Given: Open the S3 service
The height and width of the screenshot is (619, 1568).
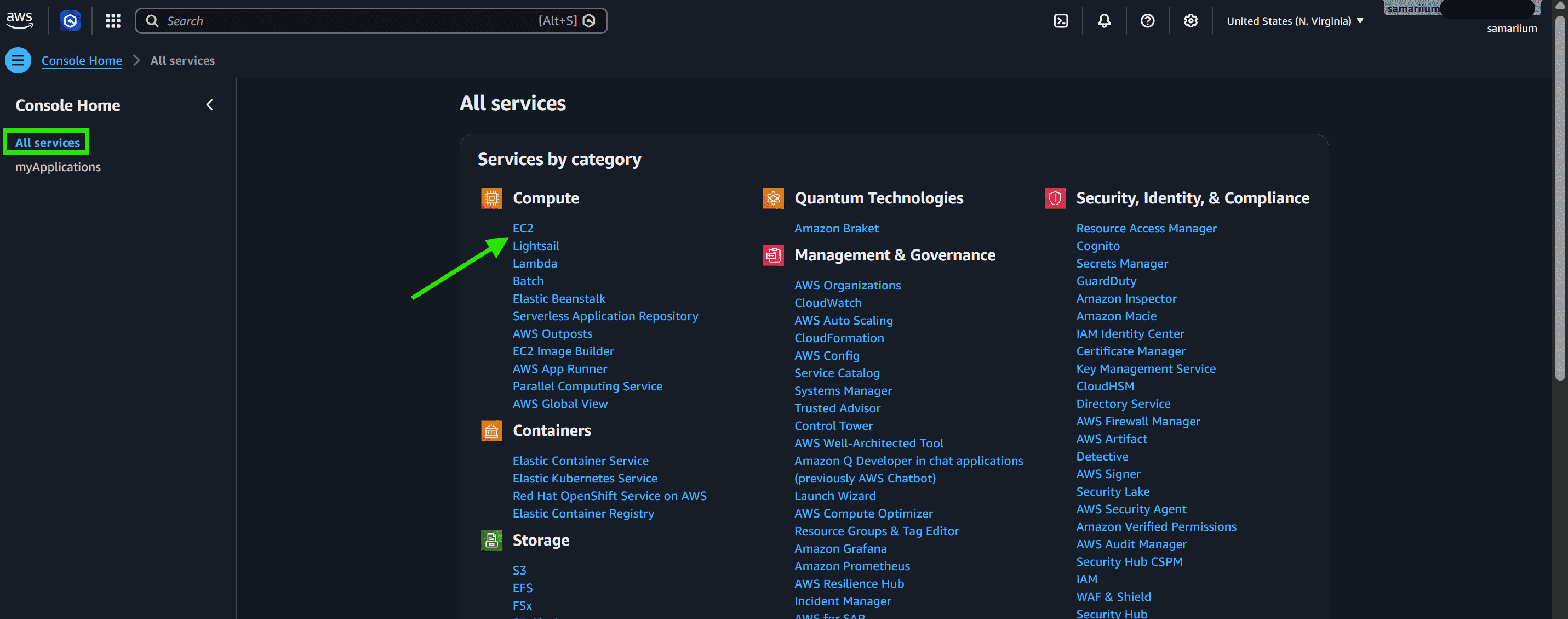Looking at the screenshot, I should pos(519,571).
